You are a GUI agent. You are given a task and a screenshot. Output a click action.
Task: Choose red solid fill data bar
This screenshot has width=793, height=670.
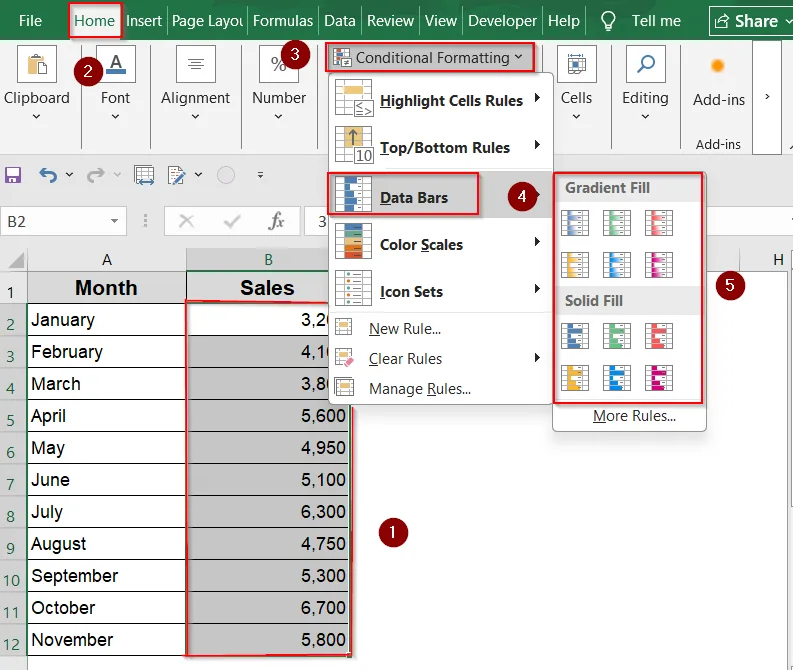tap(659, 336)
